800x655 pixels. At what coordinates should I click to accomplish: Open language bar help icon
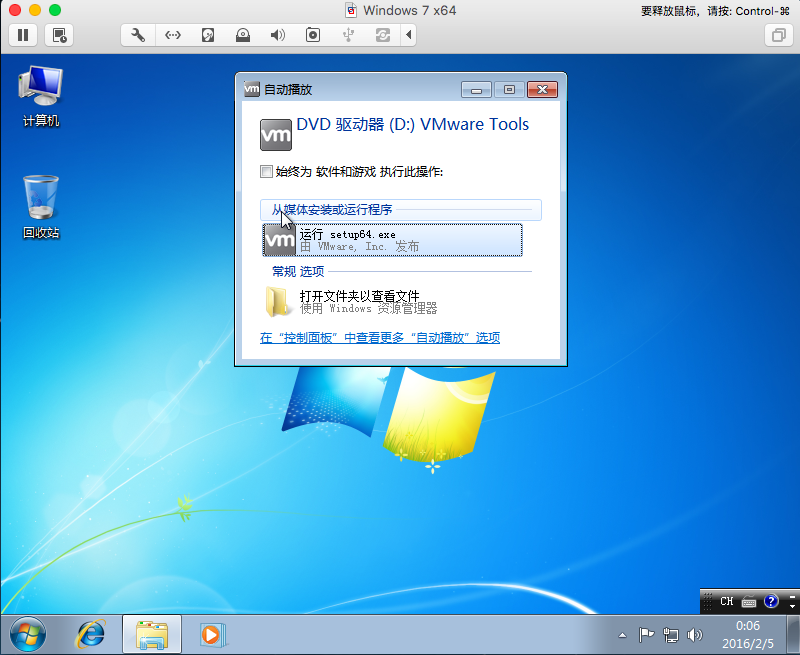click(x=771, y=601)
